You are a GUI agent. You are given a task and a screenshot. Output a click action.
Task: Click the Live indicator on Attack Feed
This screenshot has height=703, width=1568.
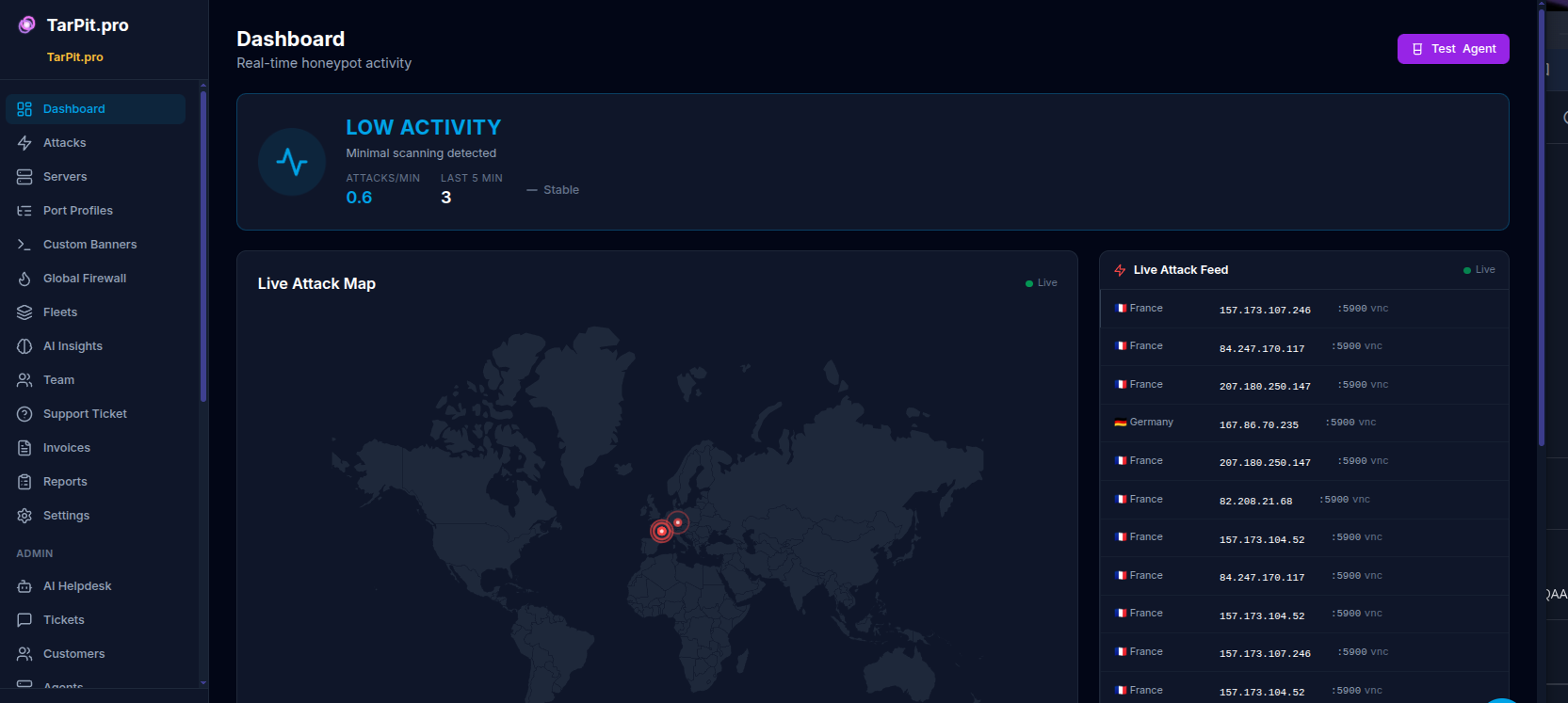coord(1479,270)
